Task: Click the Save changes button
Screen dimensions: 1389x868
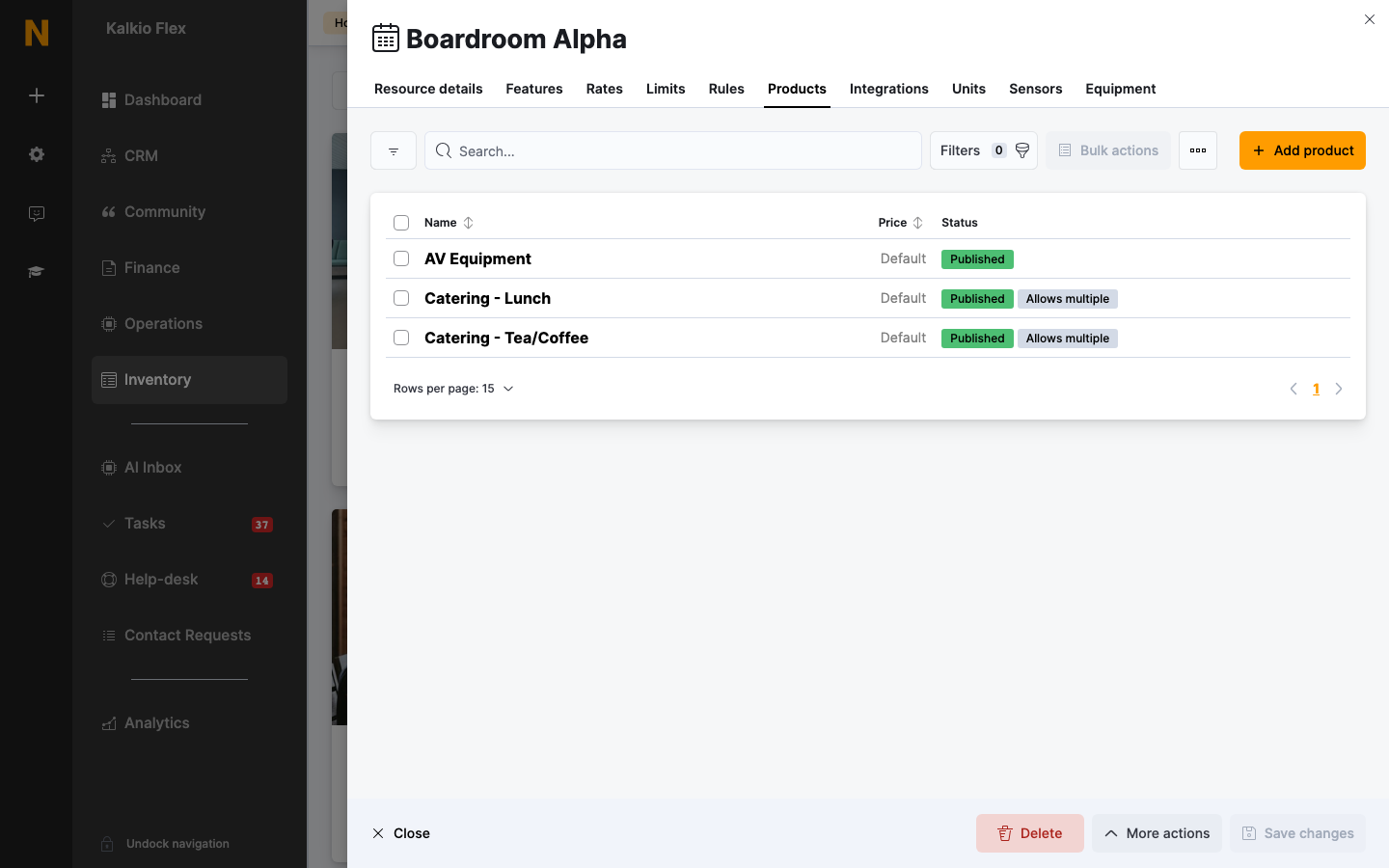Action: click(1297, 833)
